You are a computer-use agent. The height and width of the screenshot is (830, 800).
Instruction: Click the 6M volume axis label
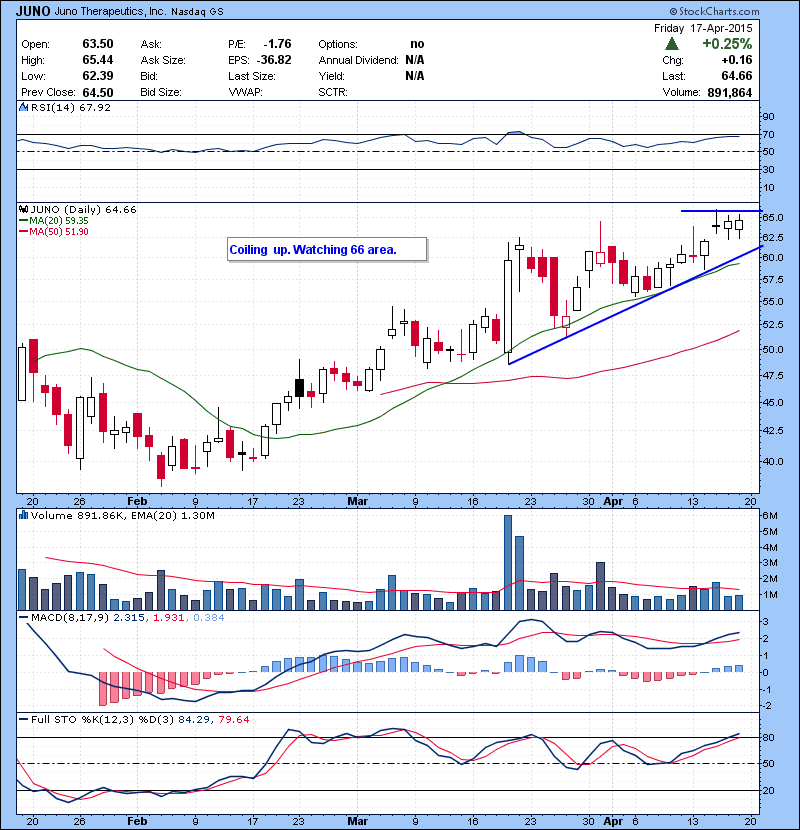(769, 516)
